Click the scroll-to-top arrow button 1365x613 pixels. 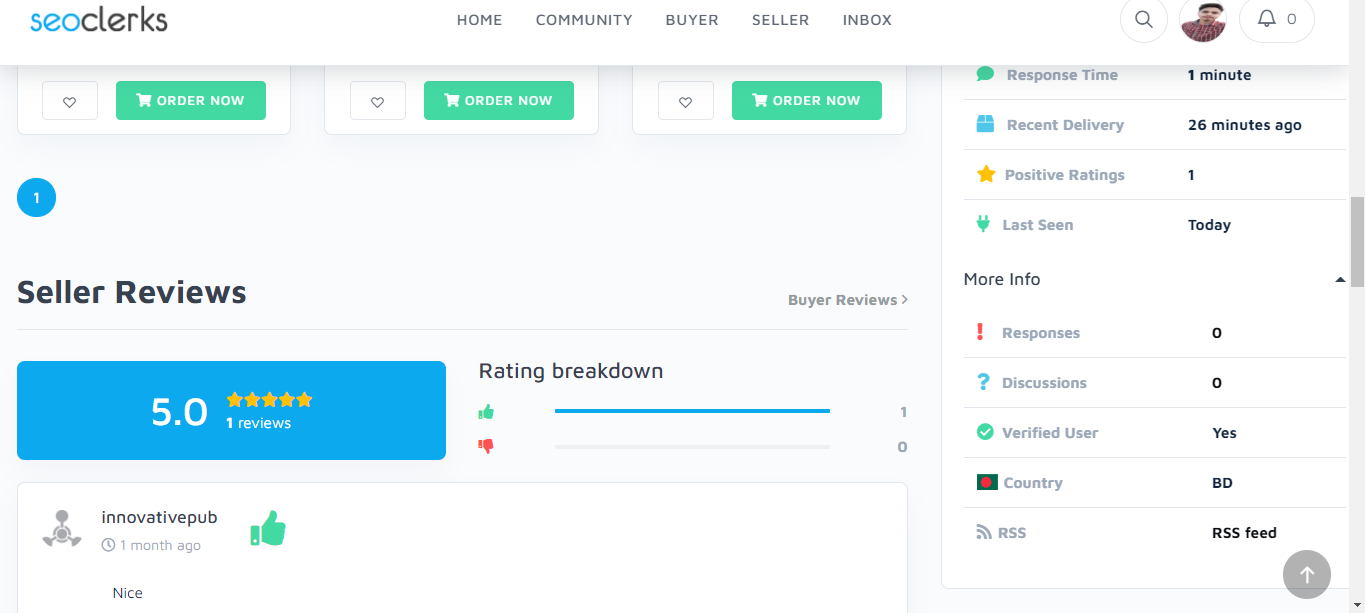1306,575
